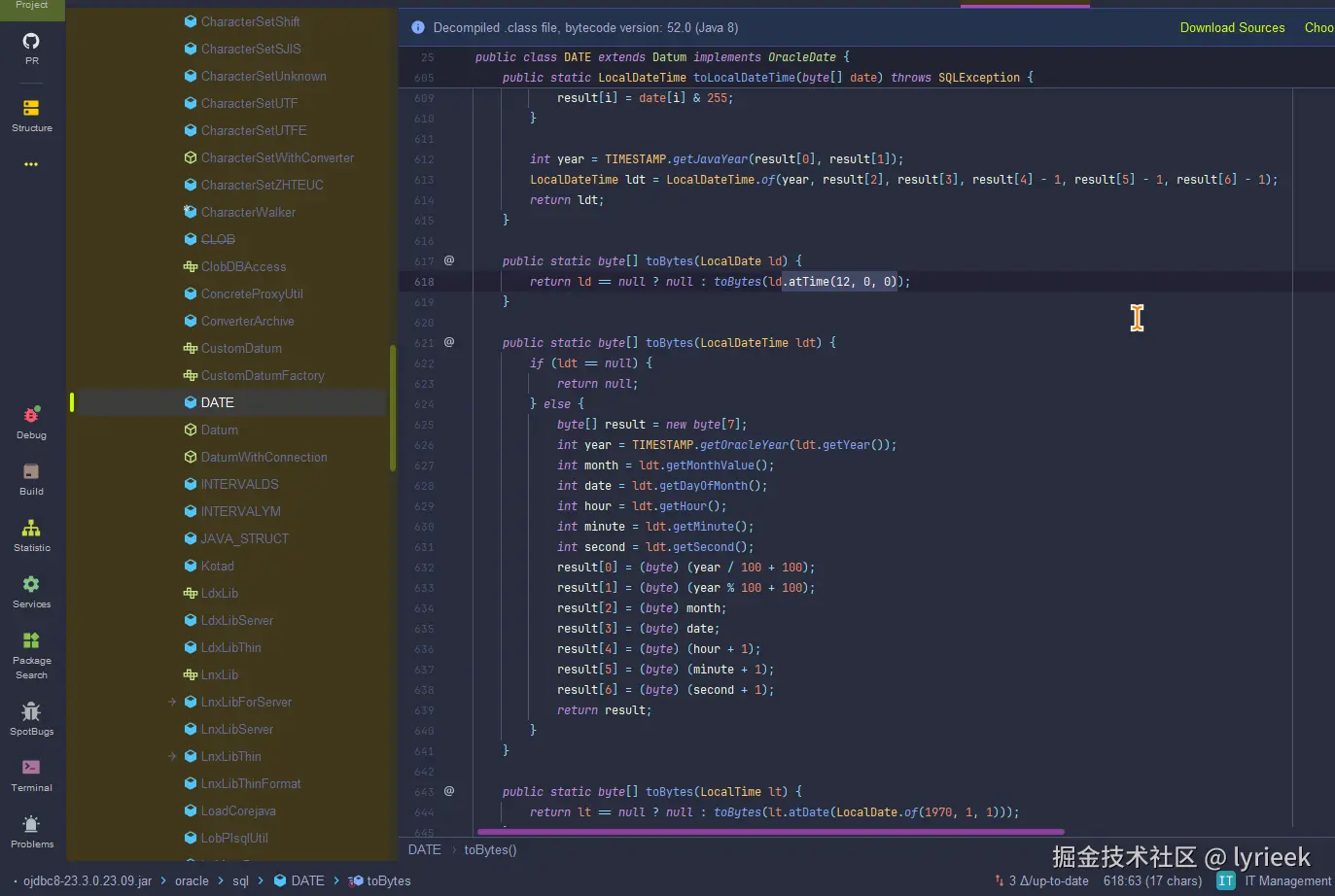Open the Problems tool window
Image resolution: width=1335 pixels, height=896 pixels.
point(31,830)
